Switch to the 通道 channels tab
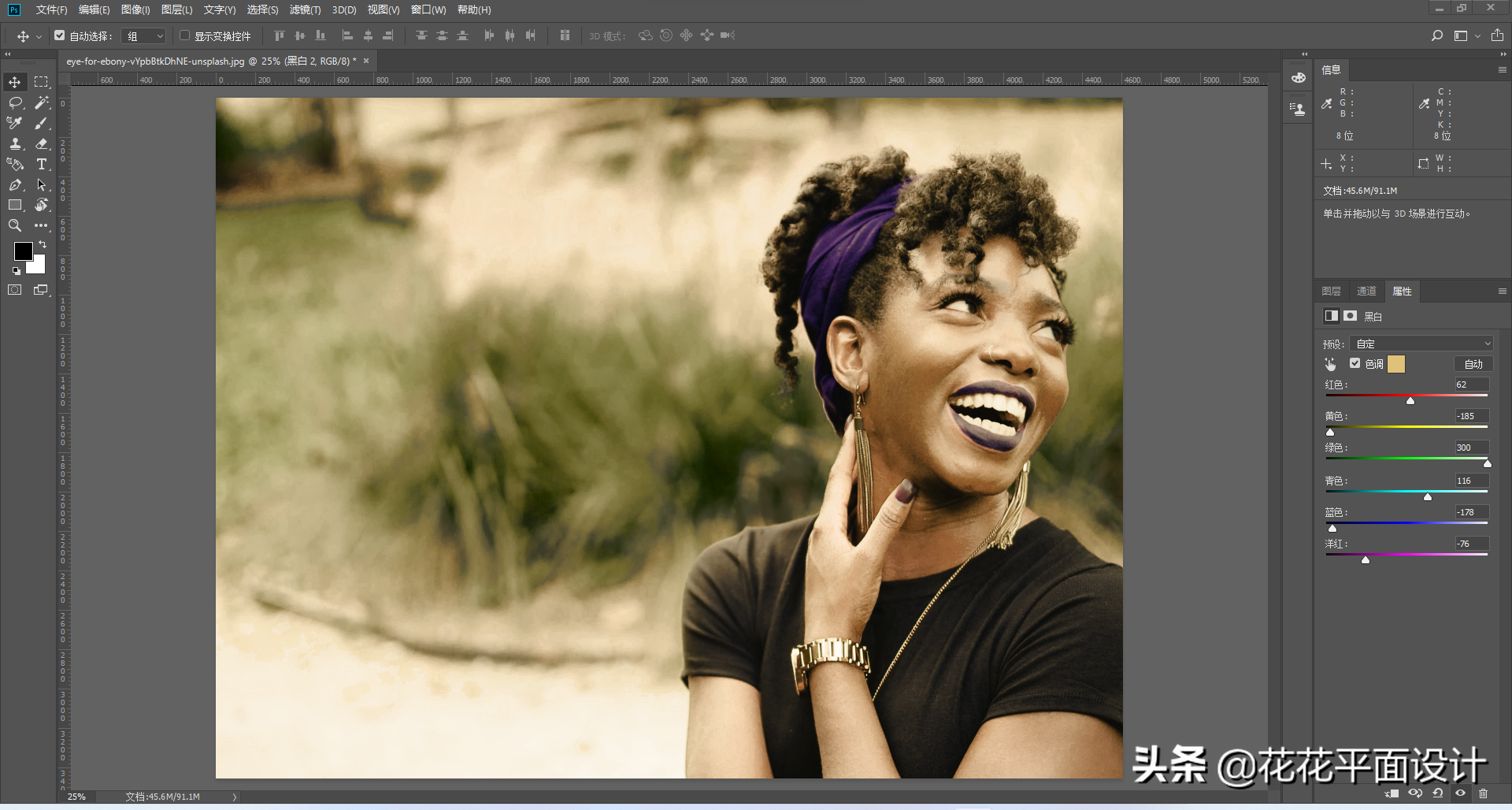 (x=1366, y=292)
